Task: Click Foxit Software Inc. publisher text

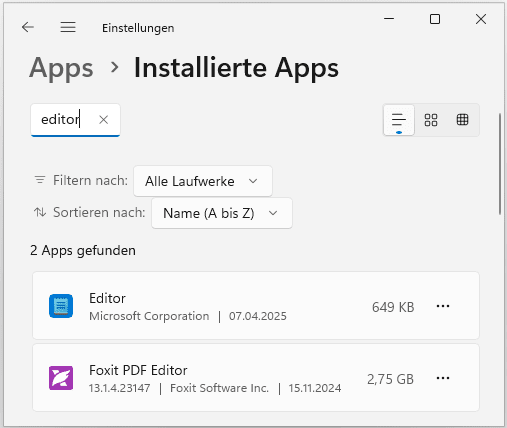Action: [x=219, y=388]
